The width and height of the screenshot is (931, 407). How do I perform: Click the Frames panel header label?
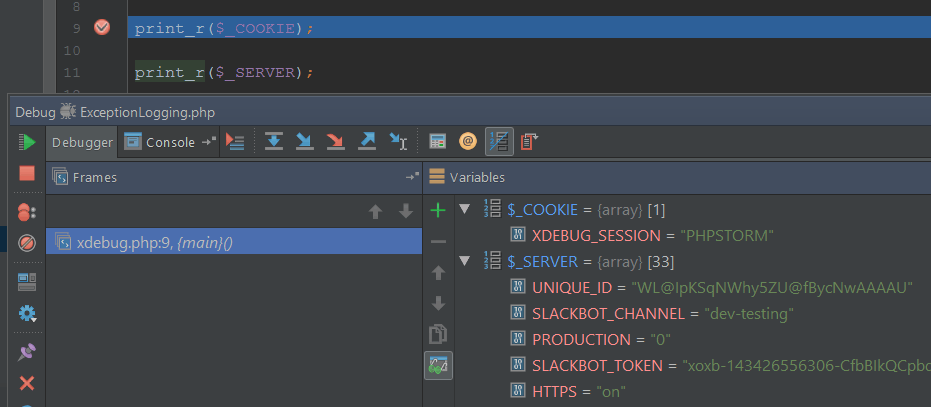click(94, 177)
